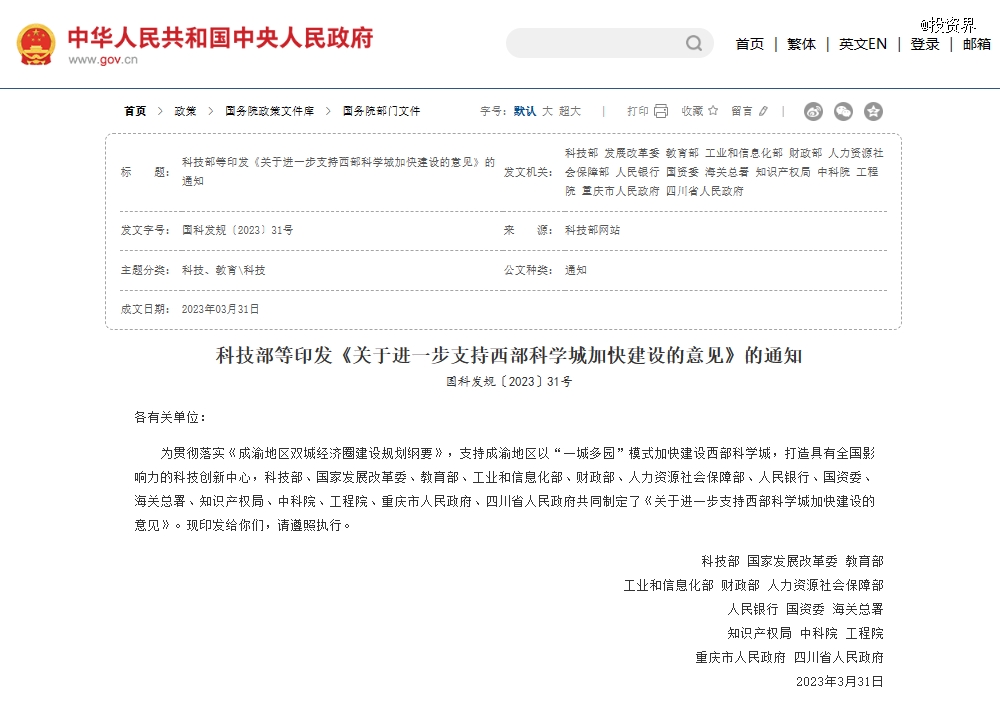
Task: Open 国务院部门文件 breadcrumb
Action: [381, 111]
